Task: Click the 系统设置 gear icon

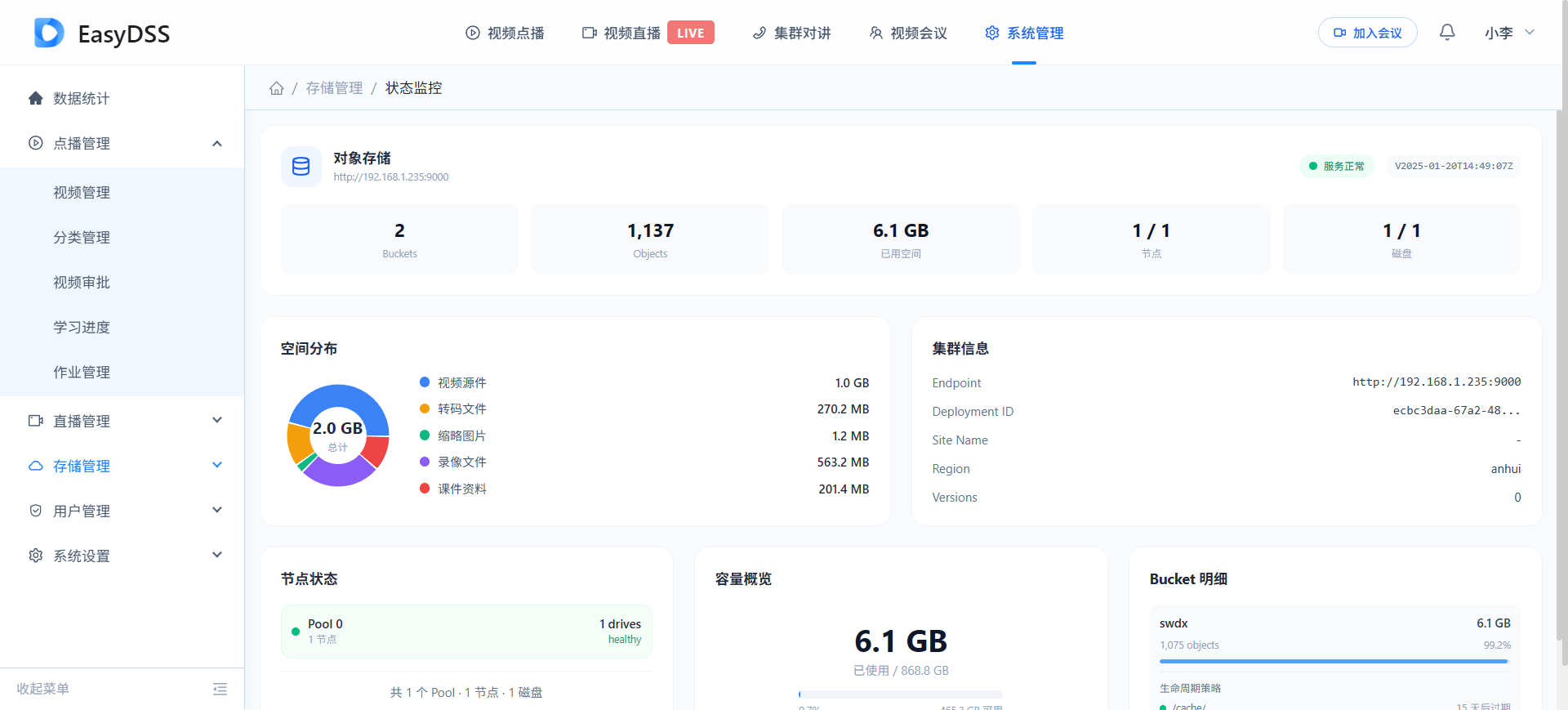Action: click(x=35, y=556)
